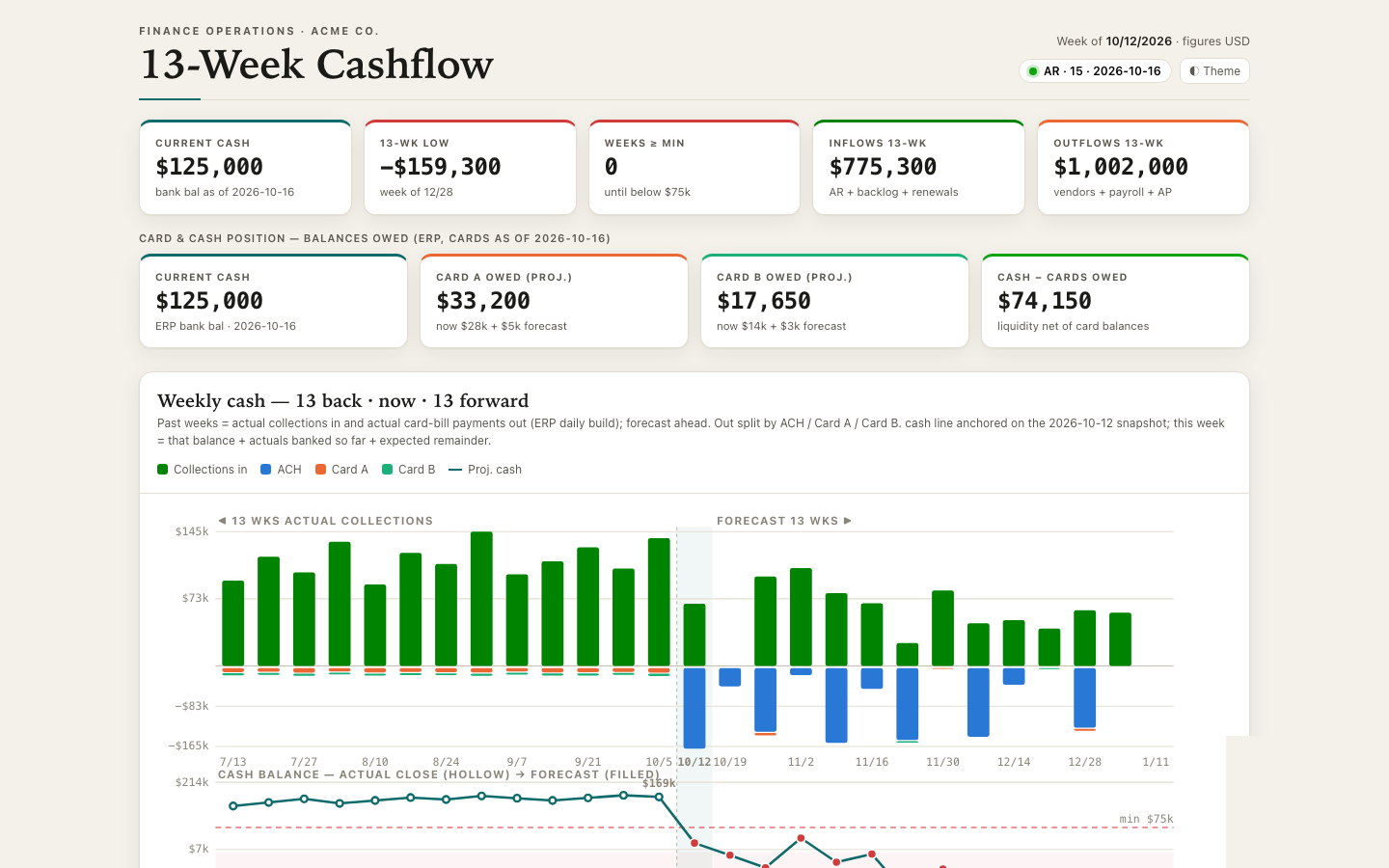The image size is (1389, 868).
Task: Click the OUTFLOWS 13-WK card
Action: click(1143, 167)
